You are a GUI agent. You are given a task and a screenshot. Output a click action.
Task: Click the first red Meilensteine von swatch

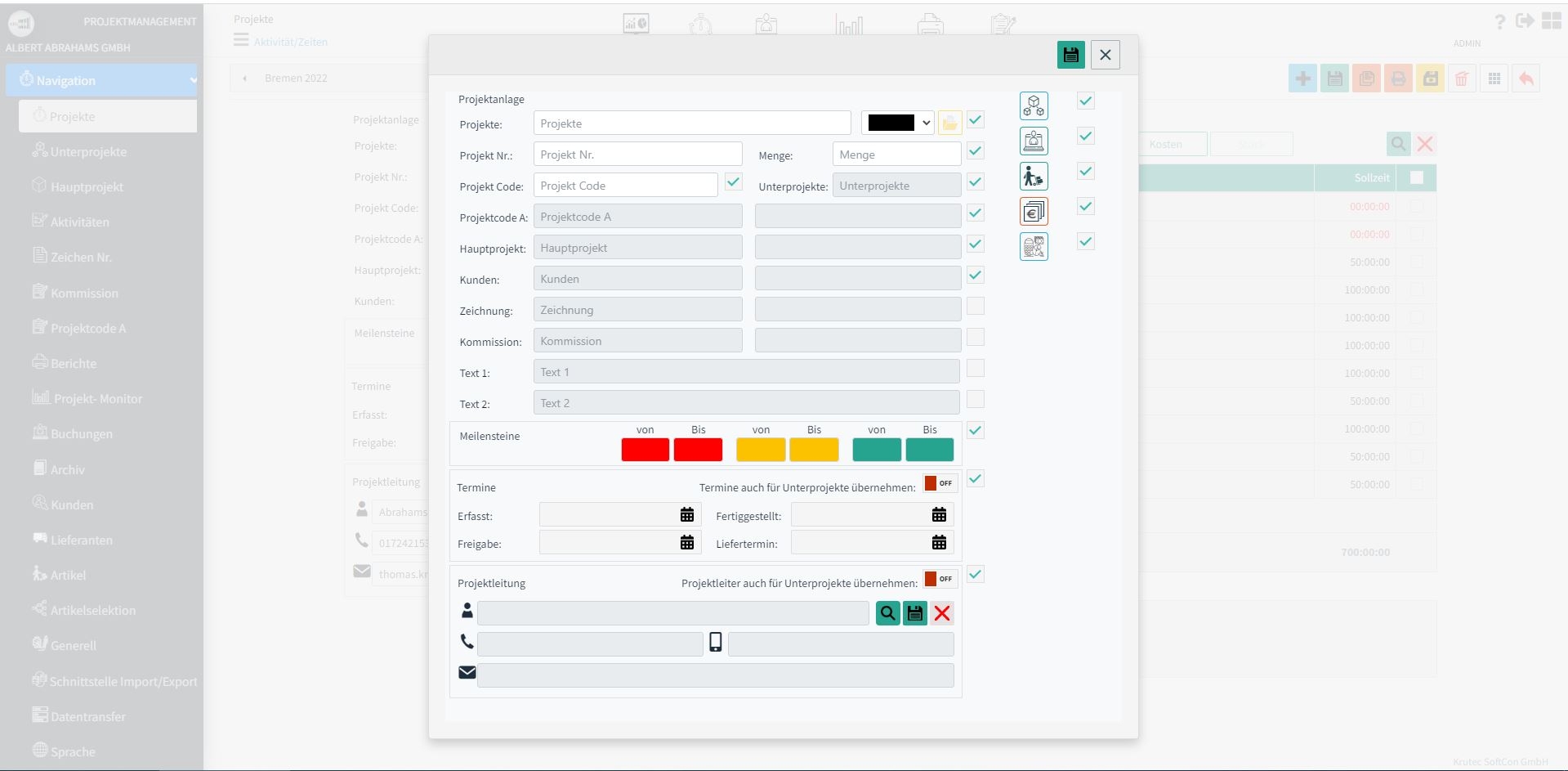point(646,450)
